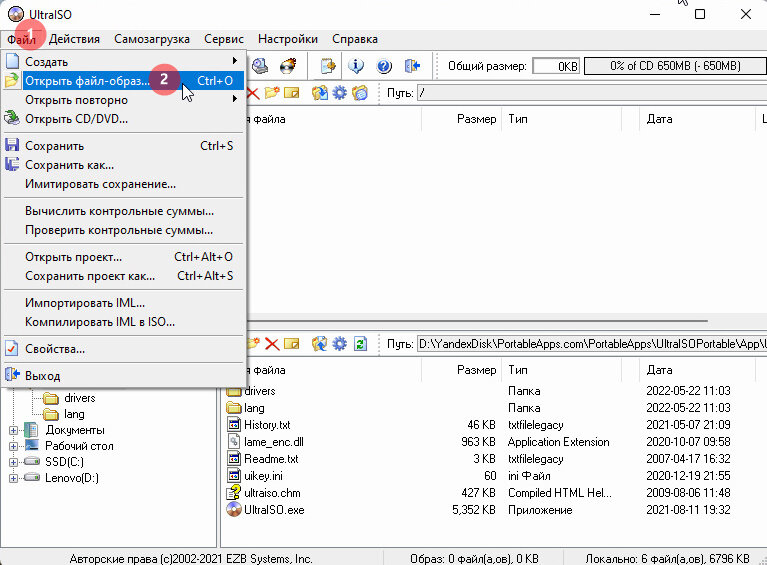
Task: Expand the Открыть повторно submenu
Action: 123,100
